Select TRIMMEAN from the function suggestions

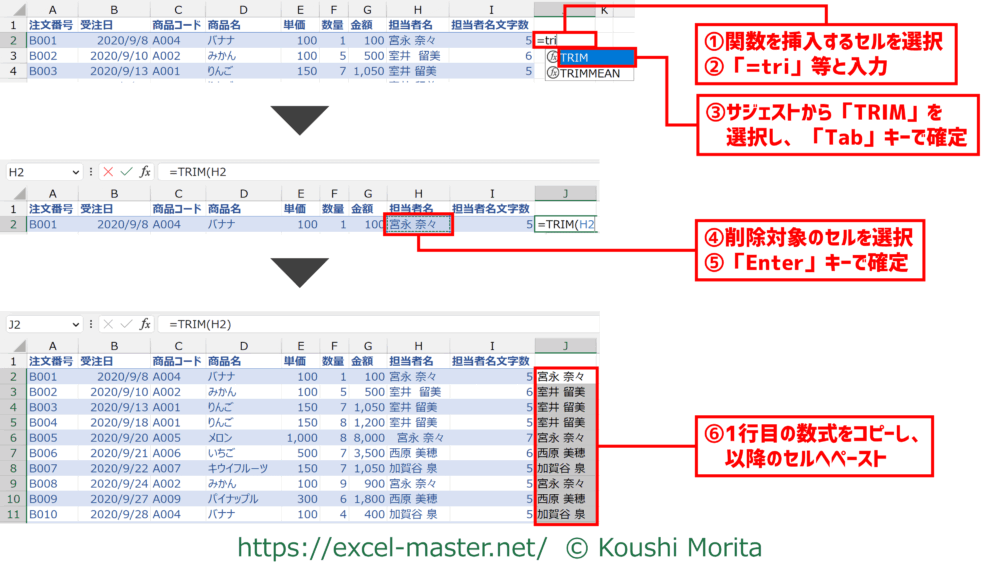[590, 73]
